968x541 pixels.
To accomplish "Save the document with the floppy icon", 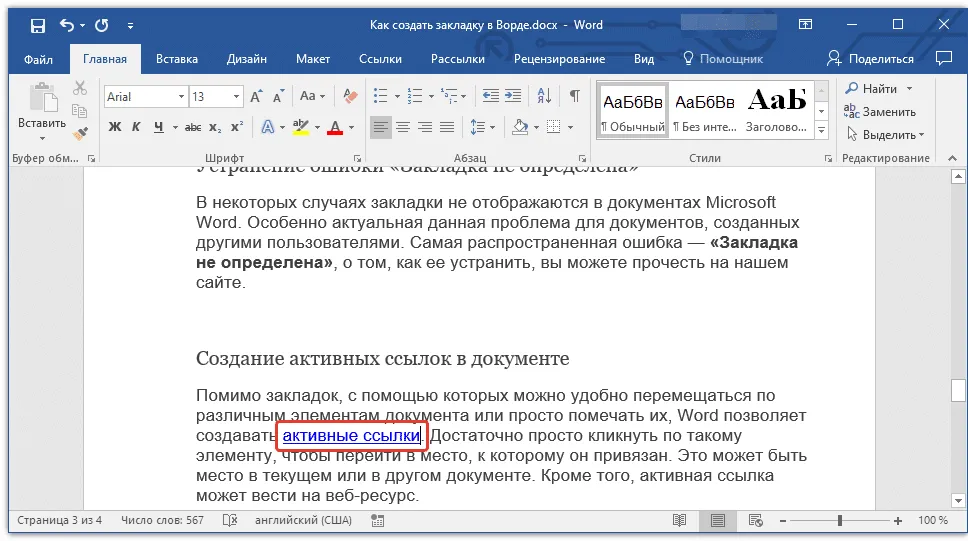I will (38, 25).
